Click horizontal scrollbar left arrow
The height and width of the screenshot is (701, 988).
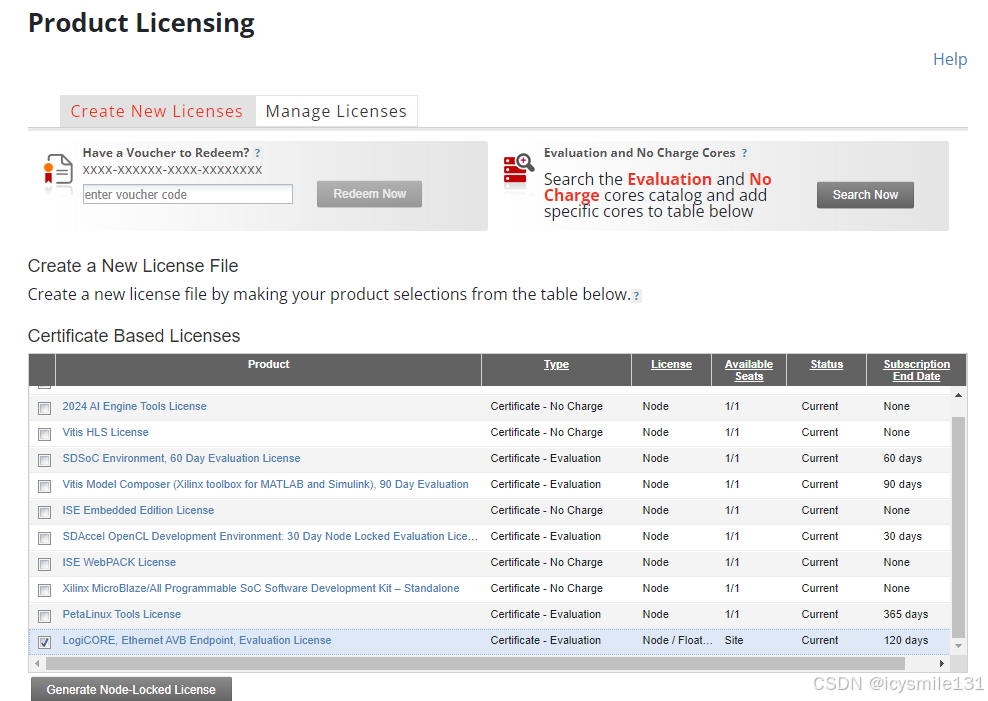tap(37, 663)
